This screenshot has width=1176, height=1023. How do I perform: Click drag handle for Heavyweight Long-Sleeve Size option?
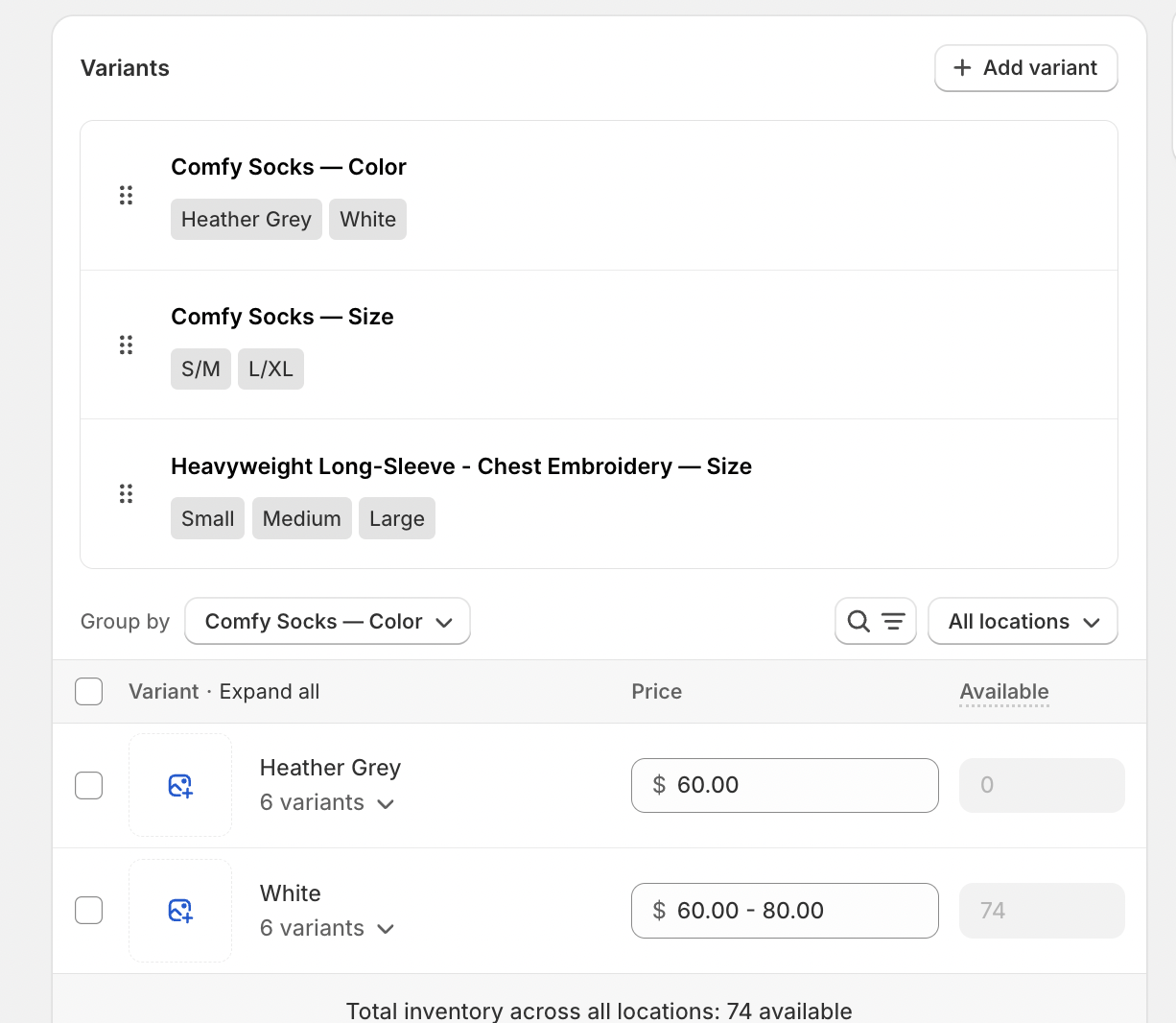click(126, 494)
